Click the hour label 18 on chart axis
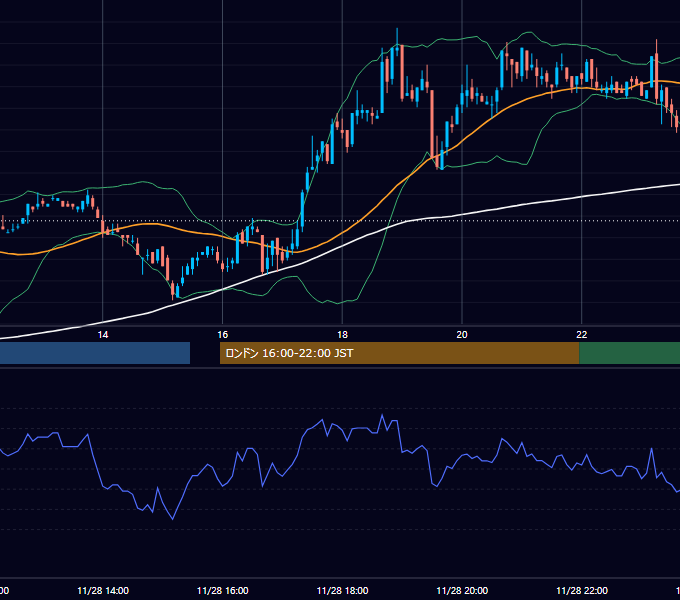 pyautogui.click(x=342, y=335)
